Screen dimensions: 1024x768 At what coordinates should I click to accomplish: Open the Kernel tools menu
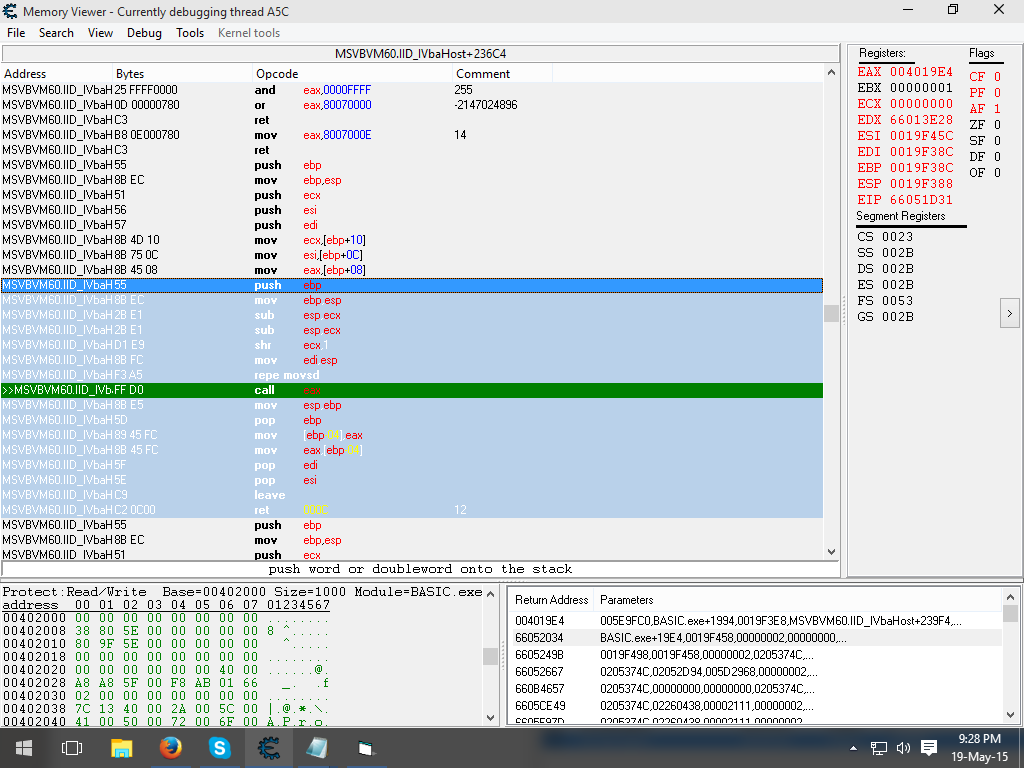[x=249, y=33]
